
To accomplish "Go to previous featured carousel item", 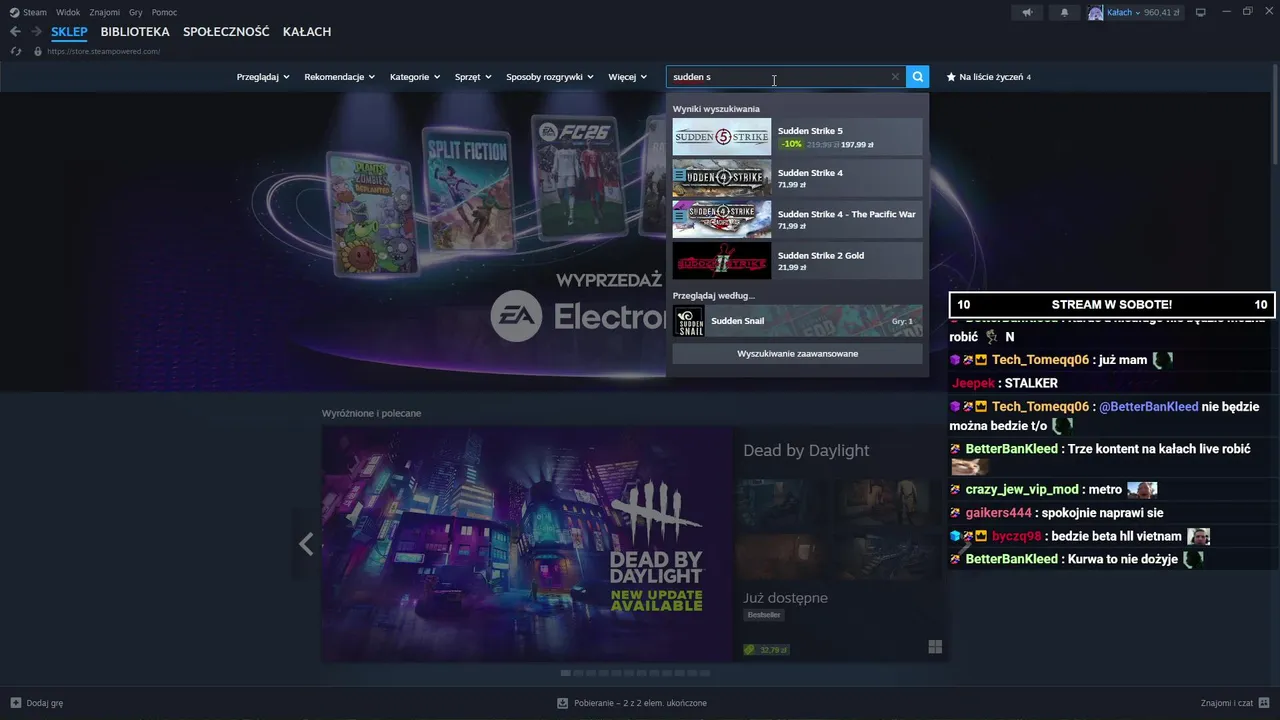I will (306, 544).
